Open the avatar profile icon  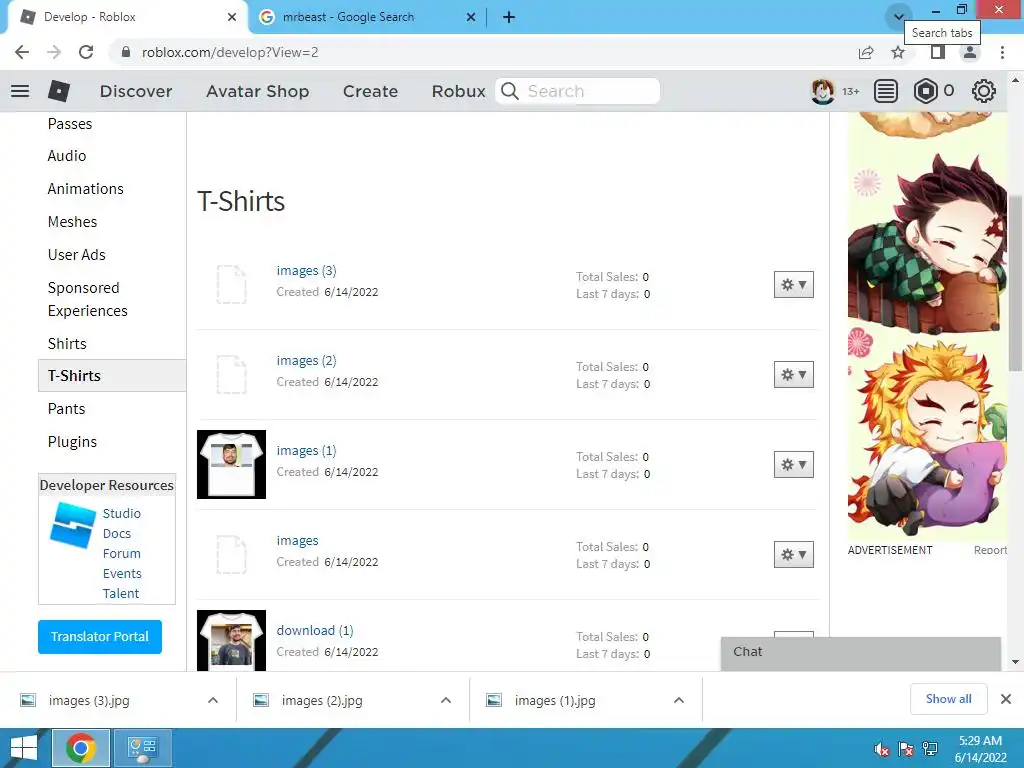point(823,91)
